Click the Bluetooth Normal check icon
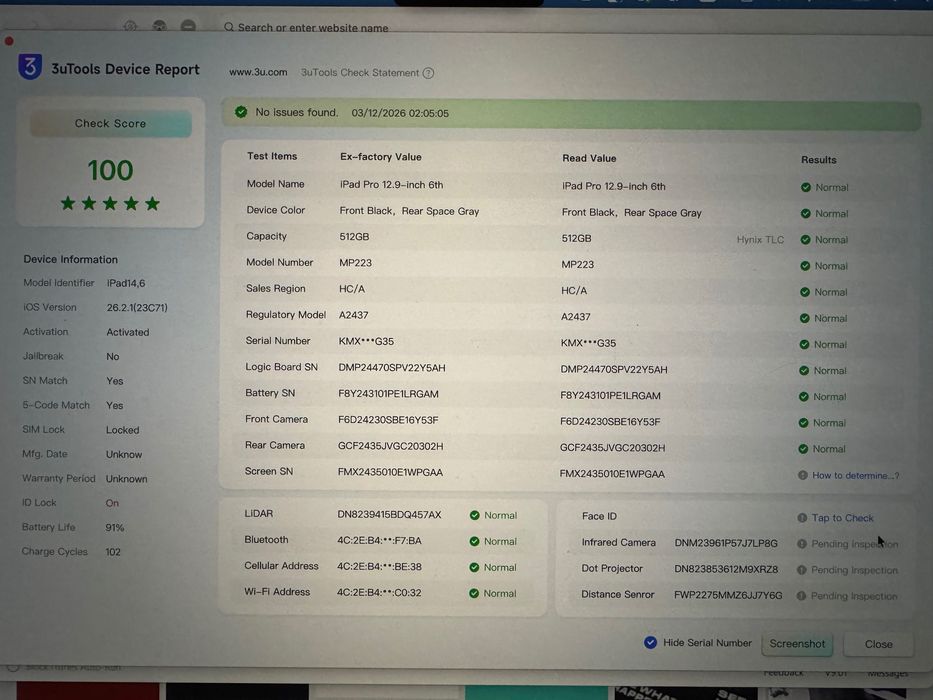Image resolution: width=933 pixels, height=700 pixels. click(x=474, y=542)
